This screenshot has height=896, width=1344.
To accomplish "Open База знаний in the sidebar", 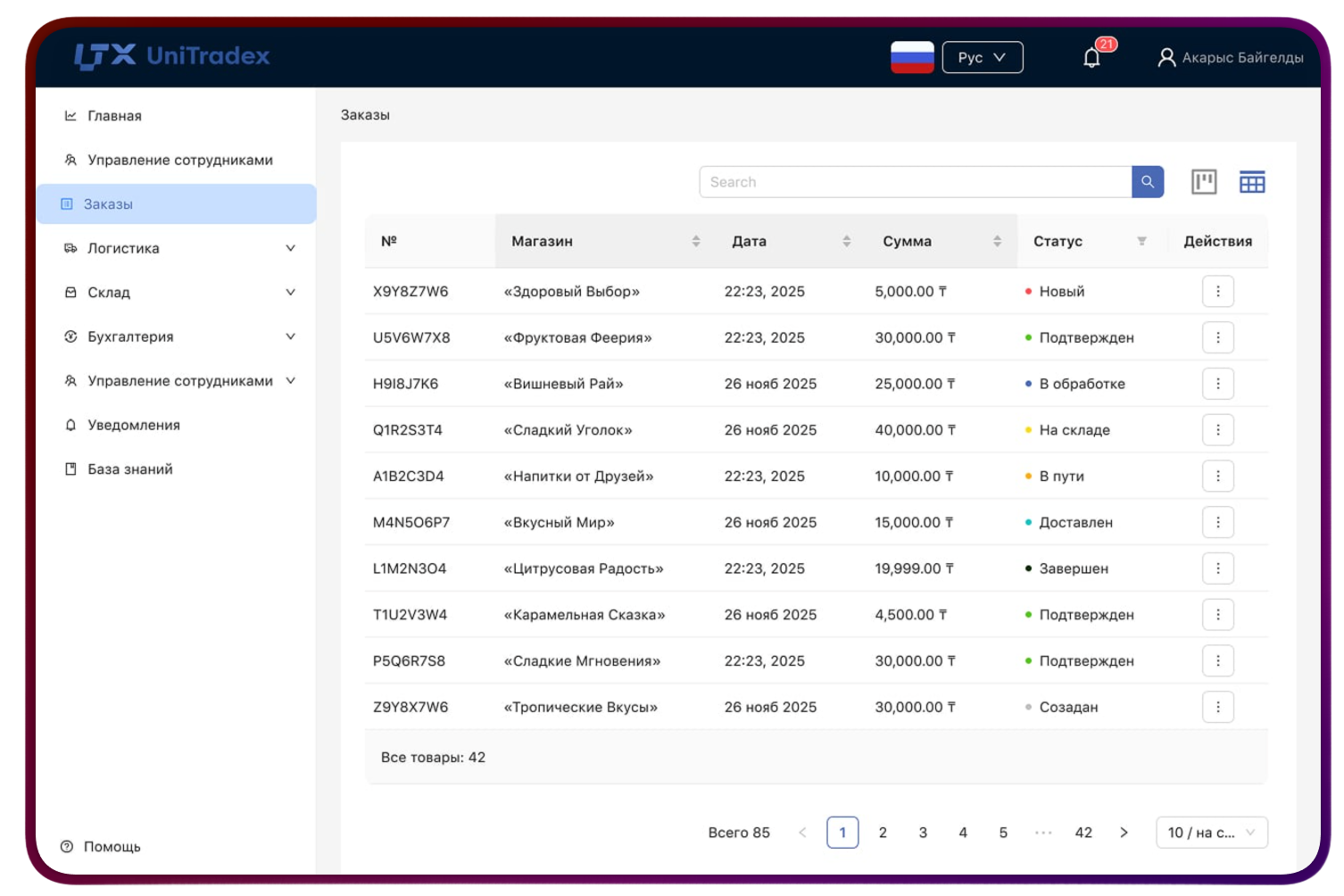I will tap(129, 469).
